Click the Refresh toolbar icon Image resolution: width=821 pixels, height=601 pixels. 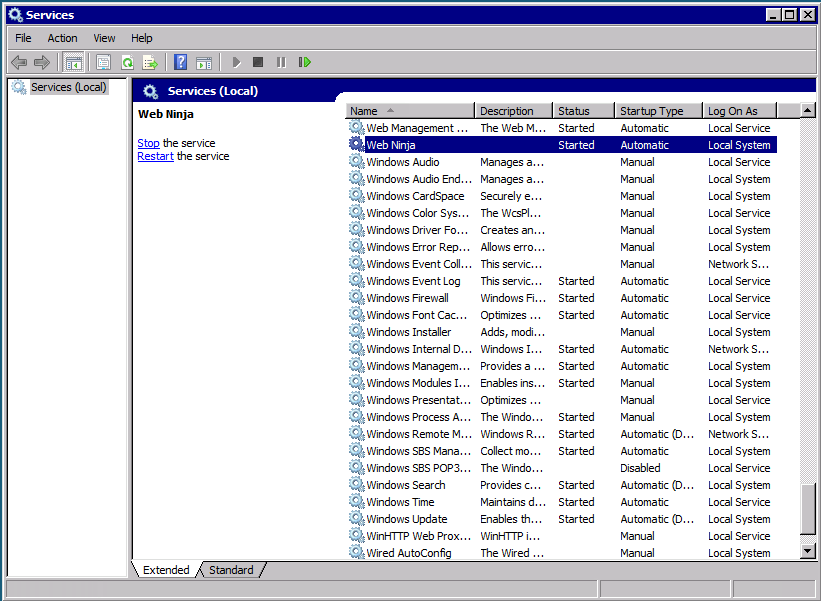click(x=127, y=62)
